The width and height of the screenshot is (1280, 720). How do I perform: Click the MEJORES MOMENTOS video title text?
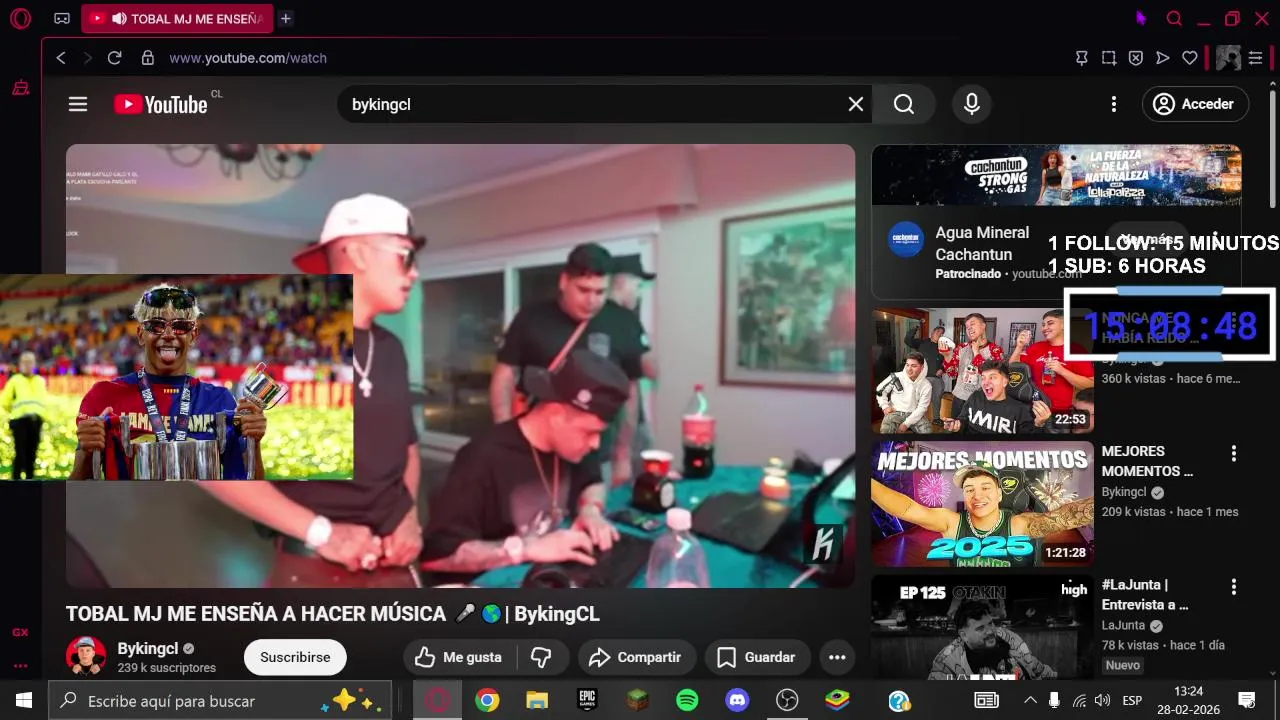click(x=1148, y=461)
